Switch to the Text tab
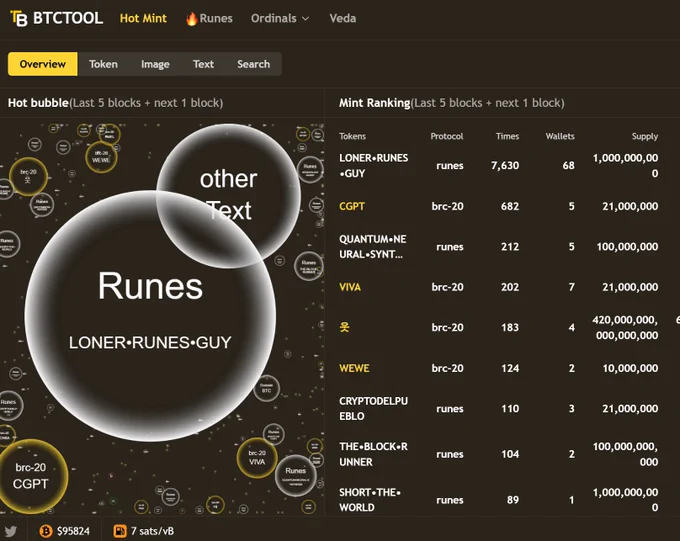This screenshot has height=541, width=680. click(203, 64)
